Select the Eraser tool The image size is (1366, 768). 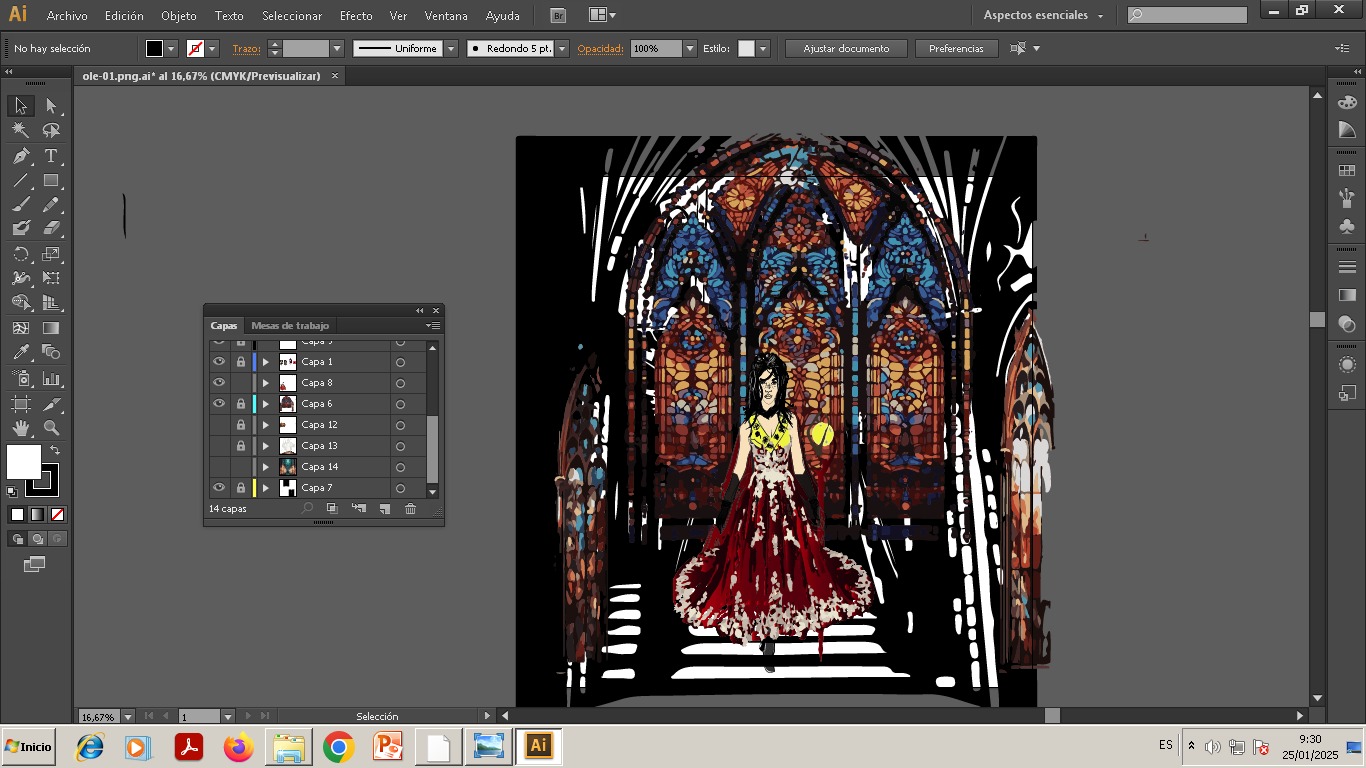click(51, 229)
